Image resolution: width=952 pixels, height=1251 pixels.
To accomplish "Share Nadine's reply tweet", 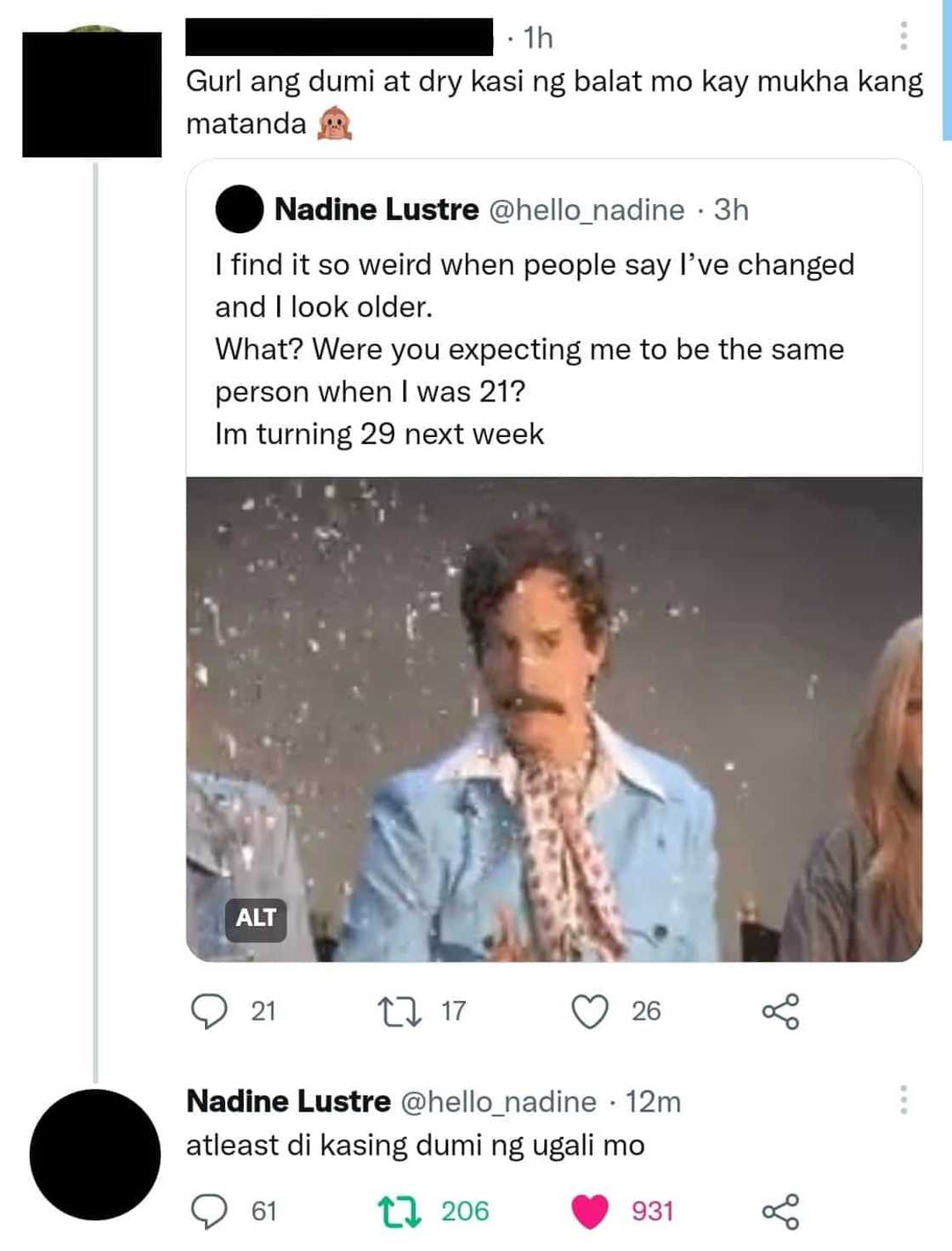I will [x=780, y=1211].
